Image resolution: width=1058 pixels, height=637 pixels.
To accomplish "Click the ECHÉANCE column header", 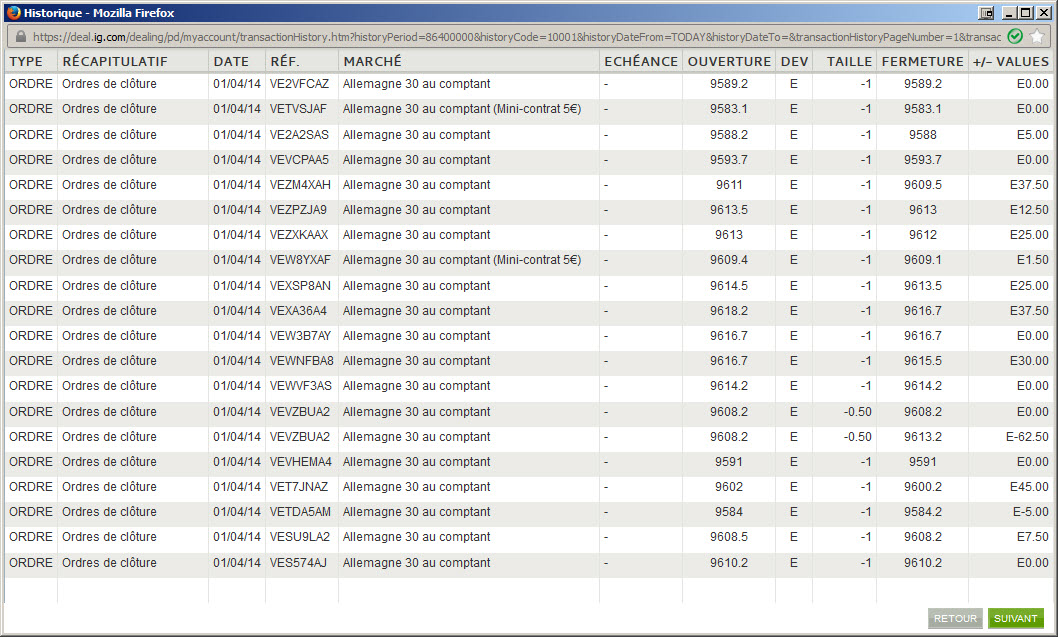I will tap(641, 61).
